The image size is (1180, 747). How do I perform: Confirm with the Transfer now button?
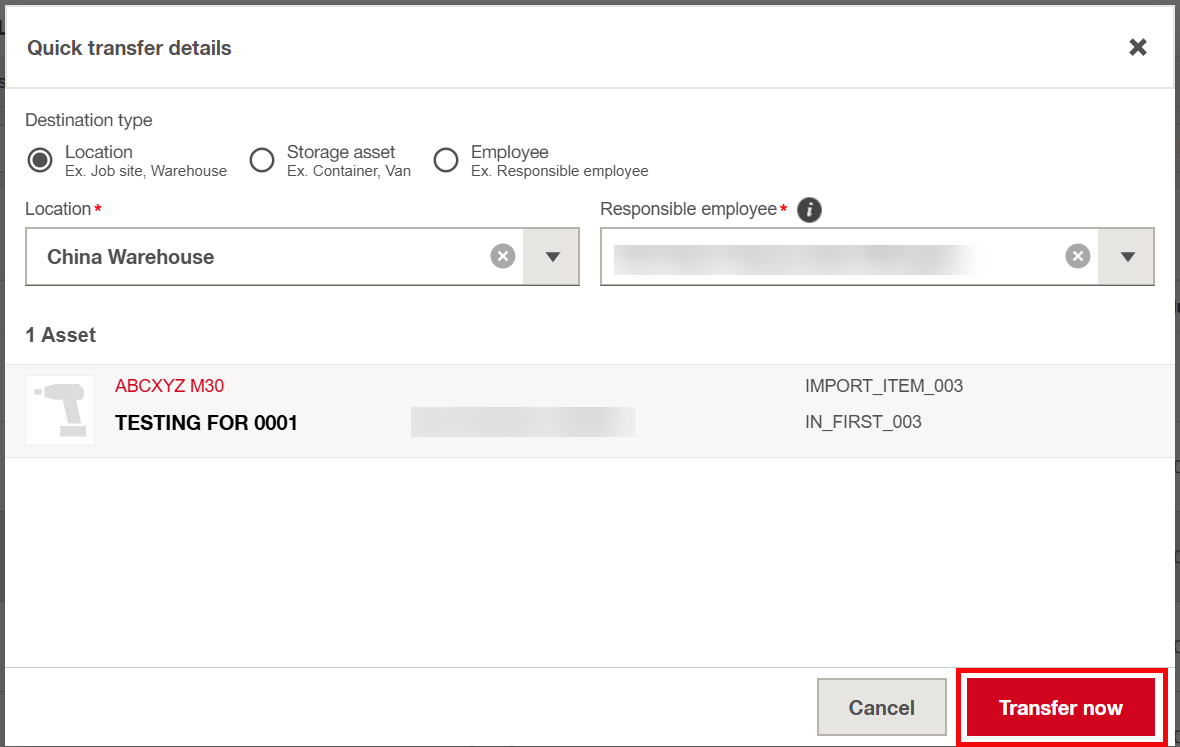click(1061, 707)
